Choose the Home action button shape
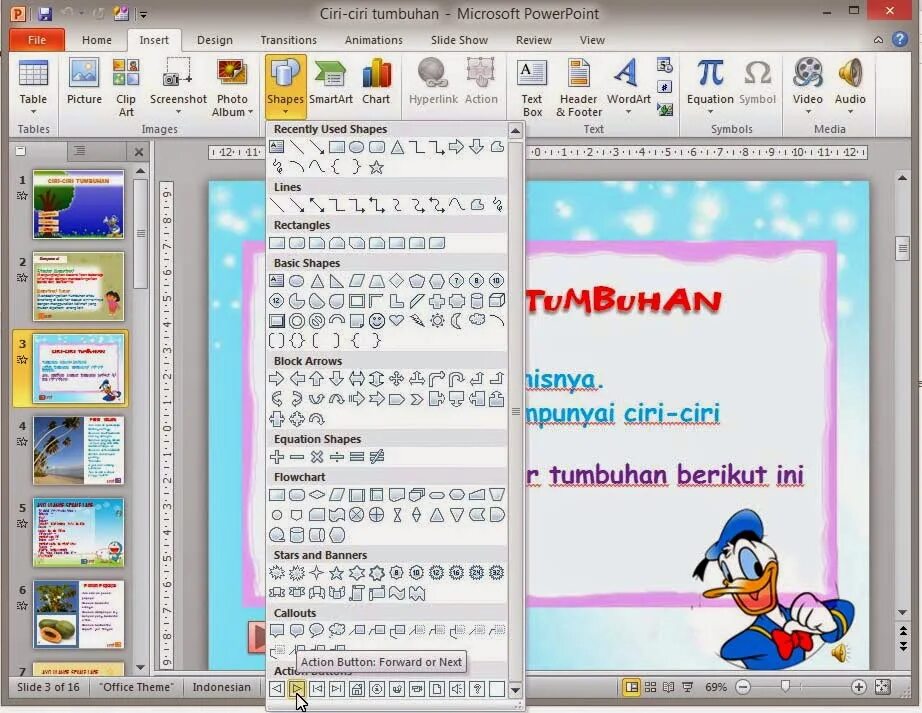This screenshot has width=922, height=713. (357, 688)
